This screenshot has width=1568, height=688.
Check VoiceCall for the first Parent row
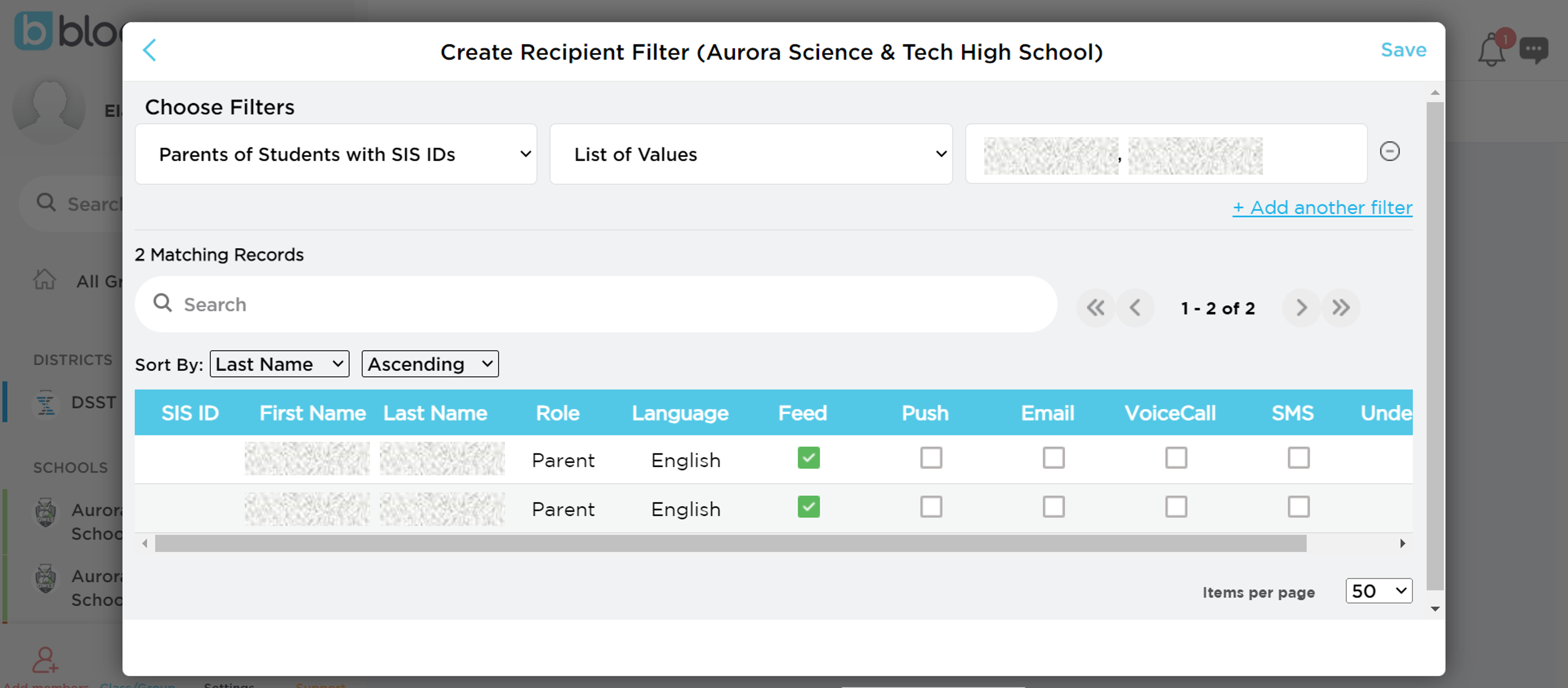pyautogui.click(x=1176, y=458)
